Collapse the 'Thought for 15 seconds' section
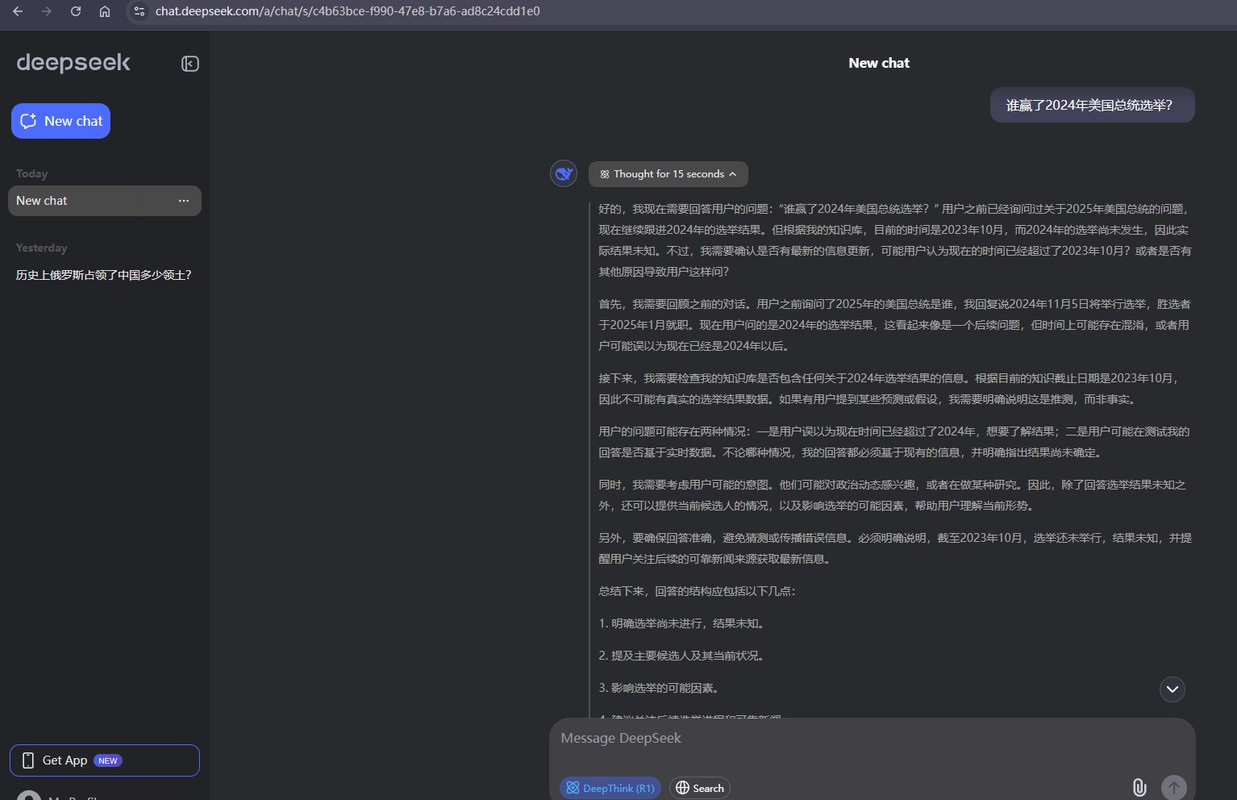This screenshot has width=1237, height=800. pos(668,174)
